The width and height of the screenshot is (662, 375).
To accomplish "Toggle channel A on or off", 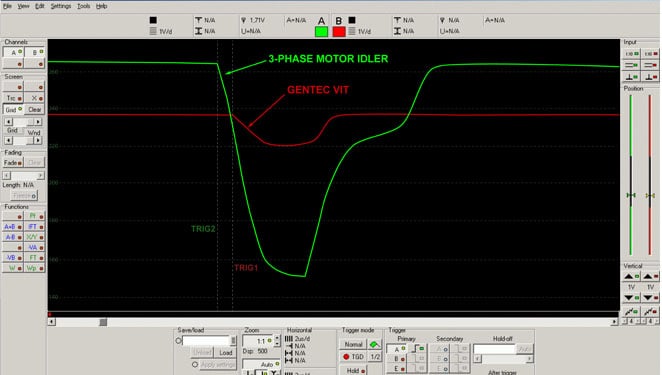I will (13, 52).
